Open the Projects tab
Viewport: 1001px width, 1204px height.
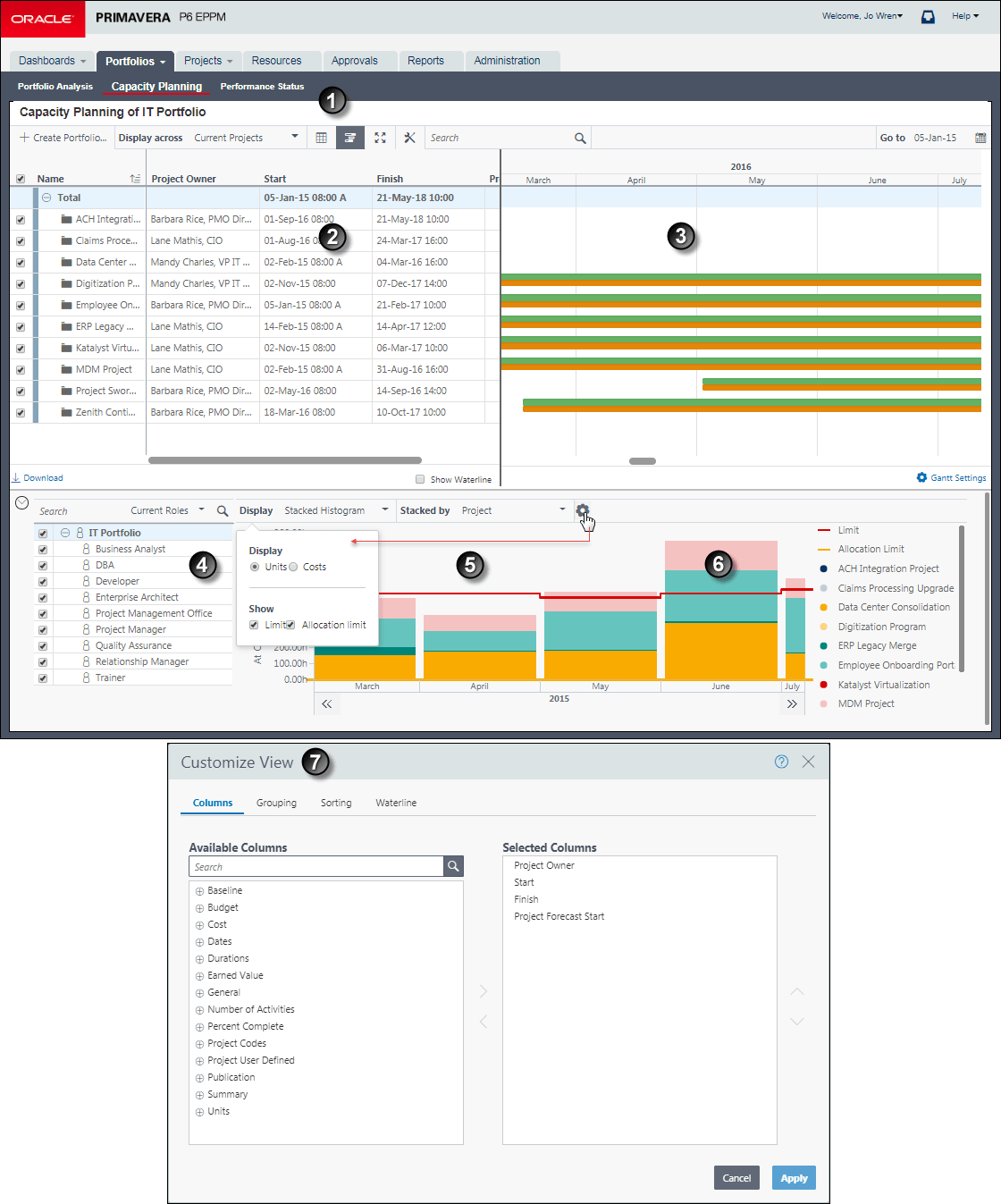tap(208, 61)
